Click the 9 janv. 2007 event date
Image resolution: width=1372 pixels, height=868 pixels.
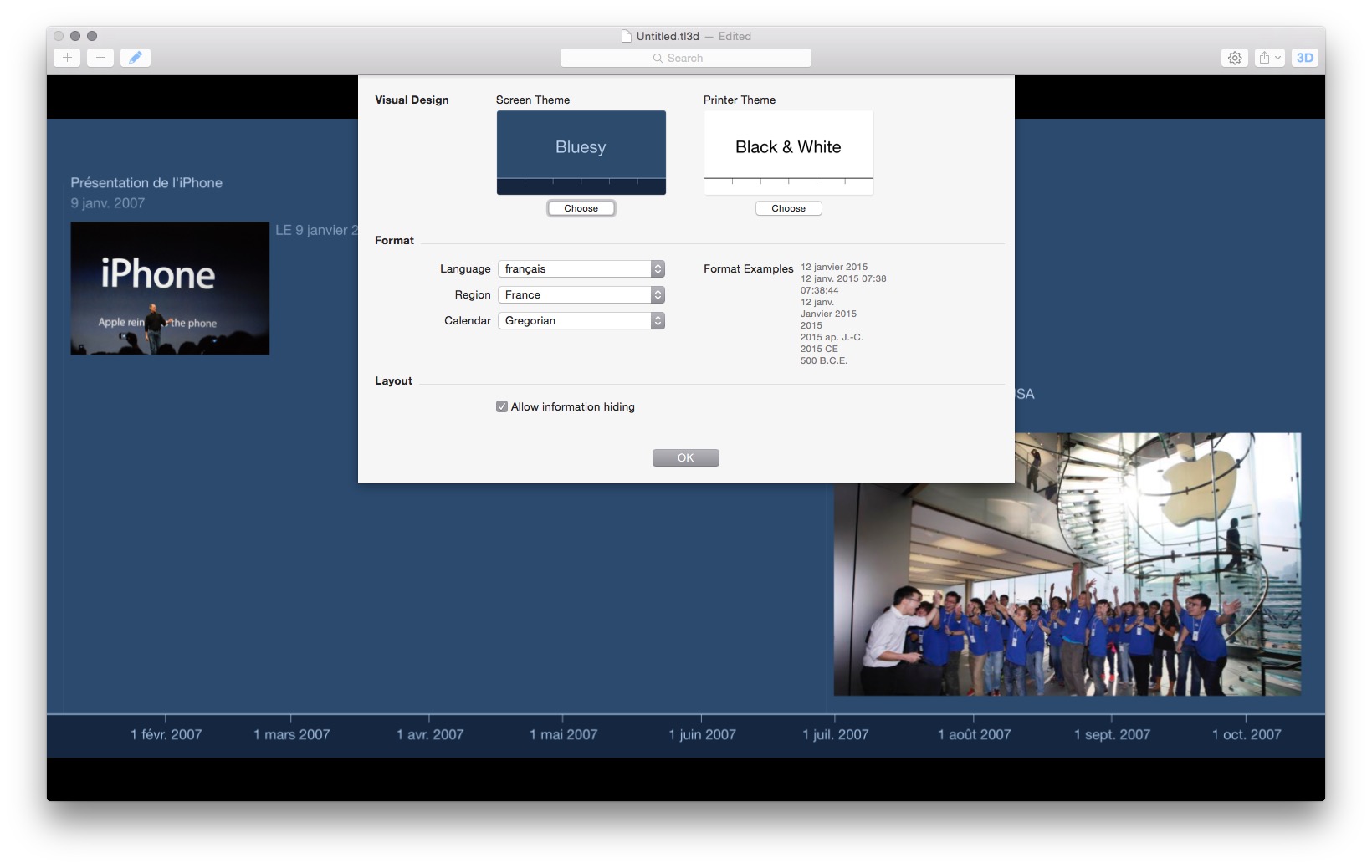point(107,202)
